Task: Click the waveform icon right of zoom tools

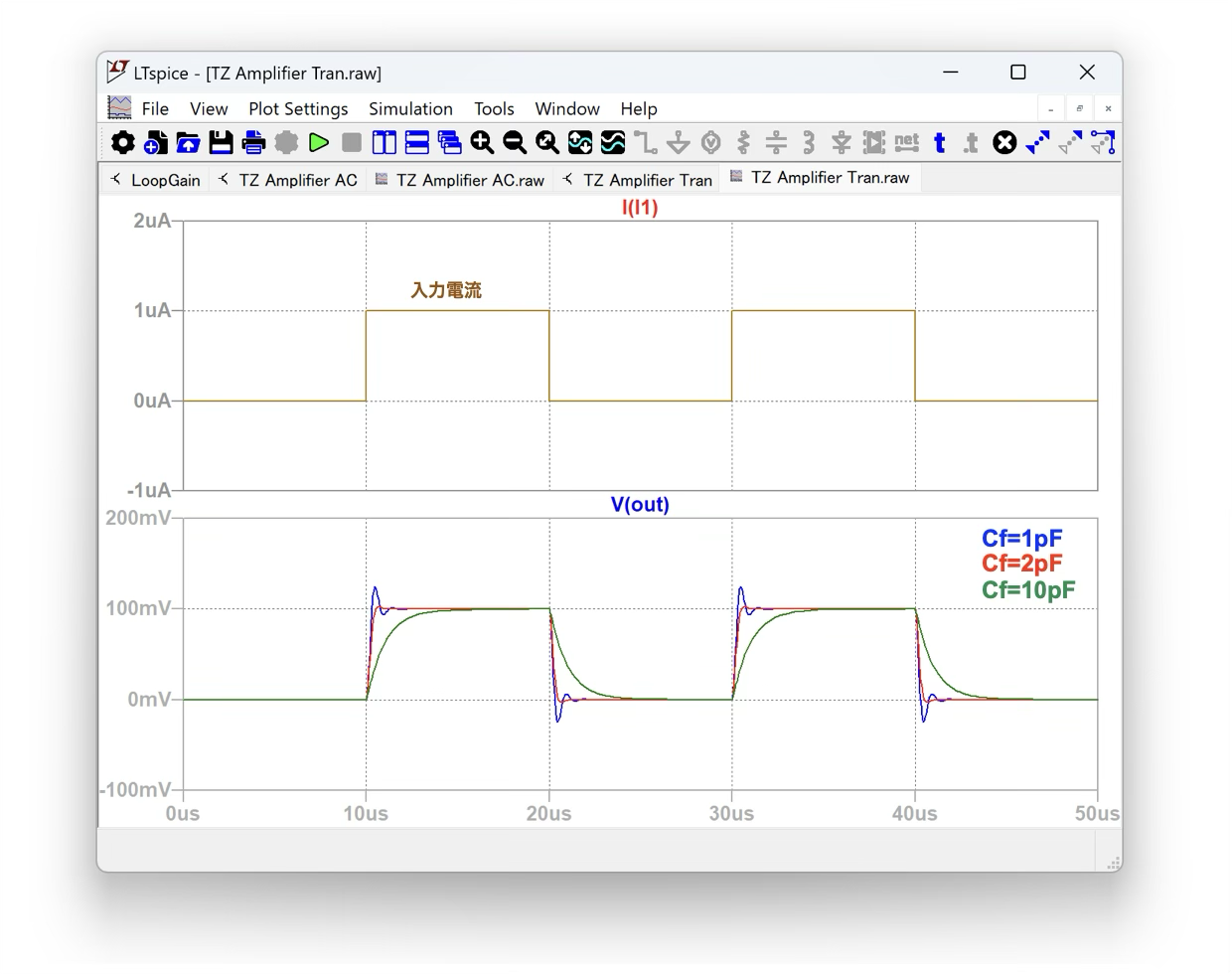Action: (613, 143)
